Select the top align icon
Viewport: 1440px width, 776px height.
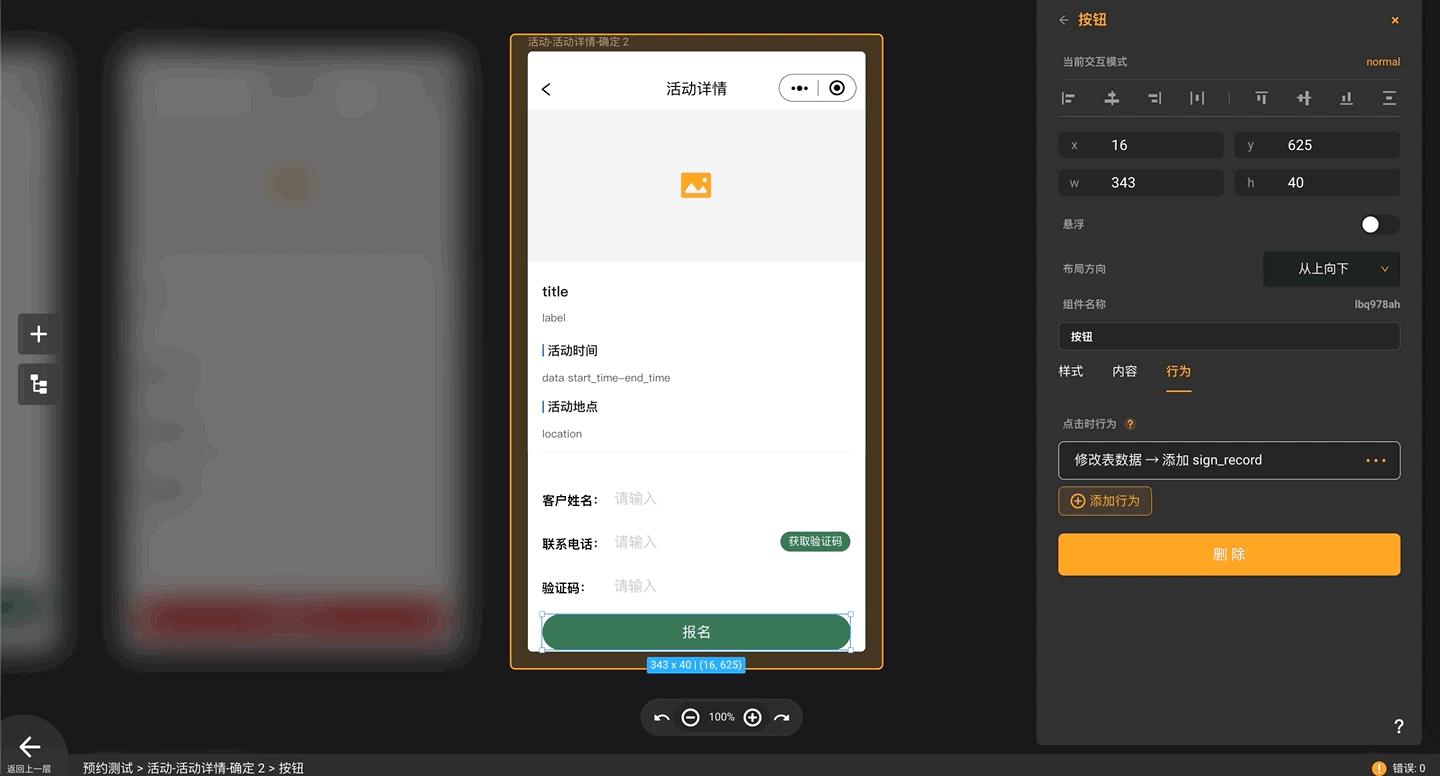point(1261,98)
